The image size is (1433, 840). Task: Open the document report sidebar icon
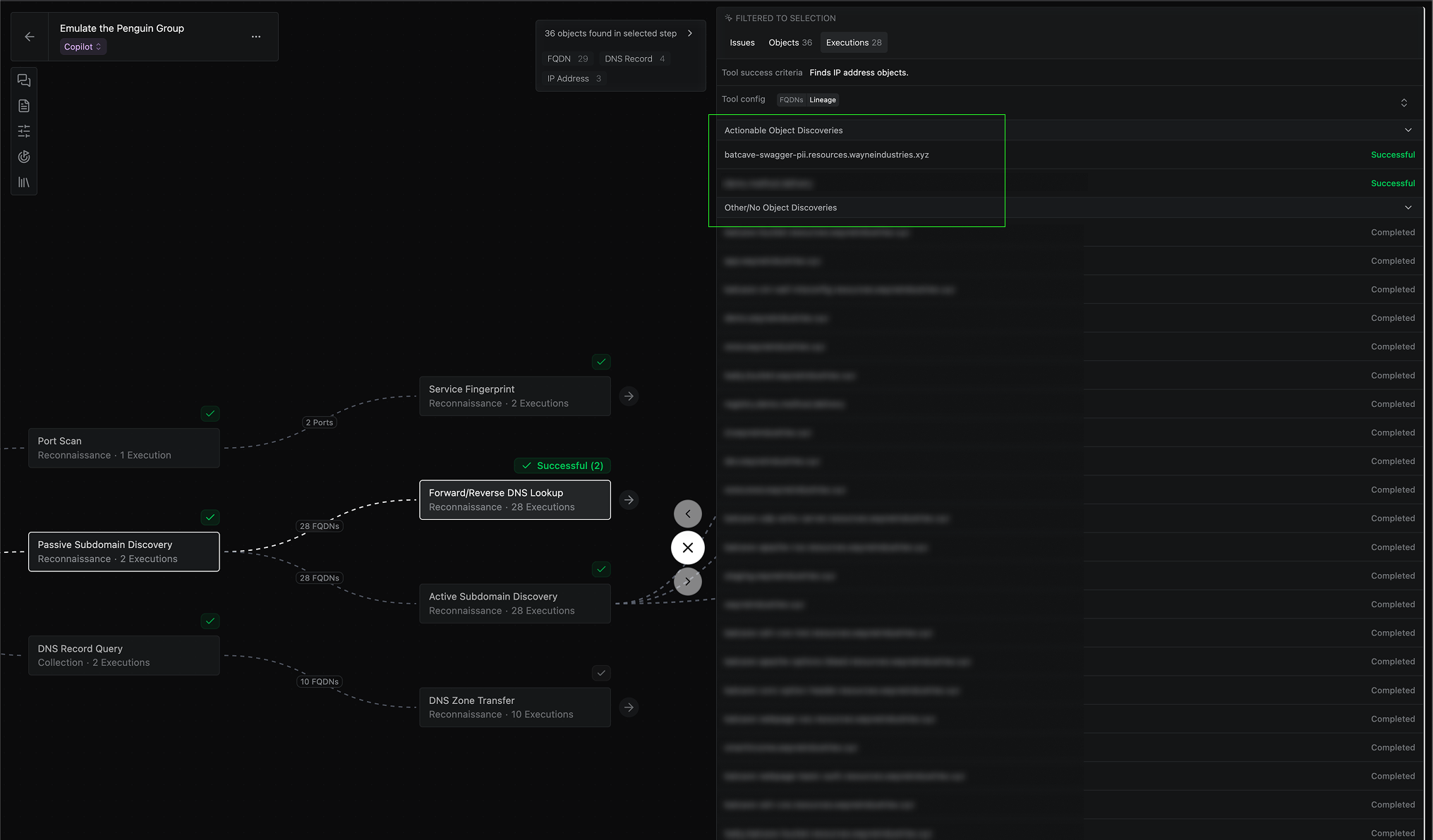24,106
